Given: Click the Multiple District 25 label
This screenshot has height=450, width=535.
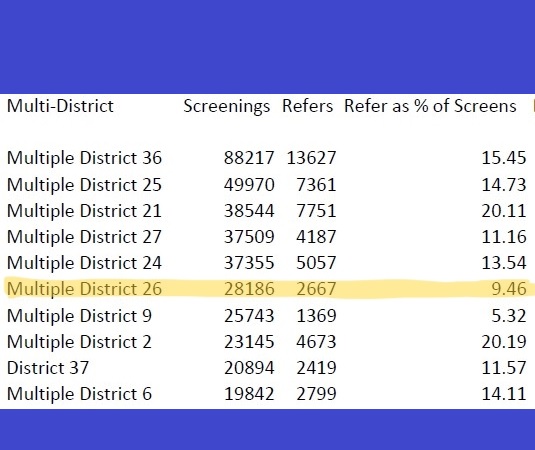Looking at the screenshot, I should click(84, 185).
